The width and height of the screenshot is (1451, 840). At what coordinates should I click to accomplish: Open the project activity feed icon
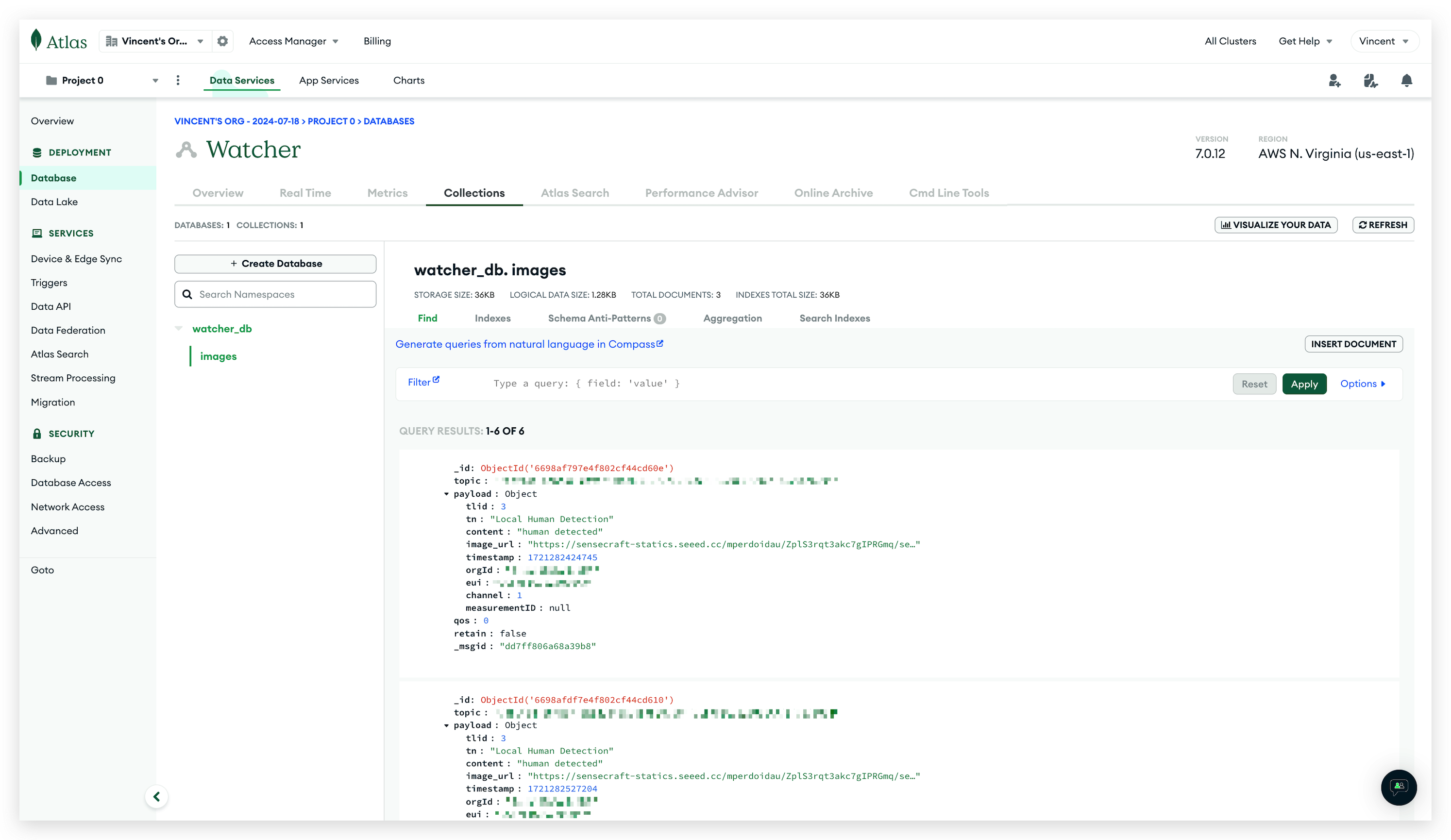point(1371,80)
